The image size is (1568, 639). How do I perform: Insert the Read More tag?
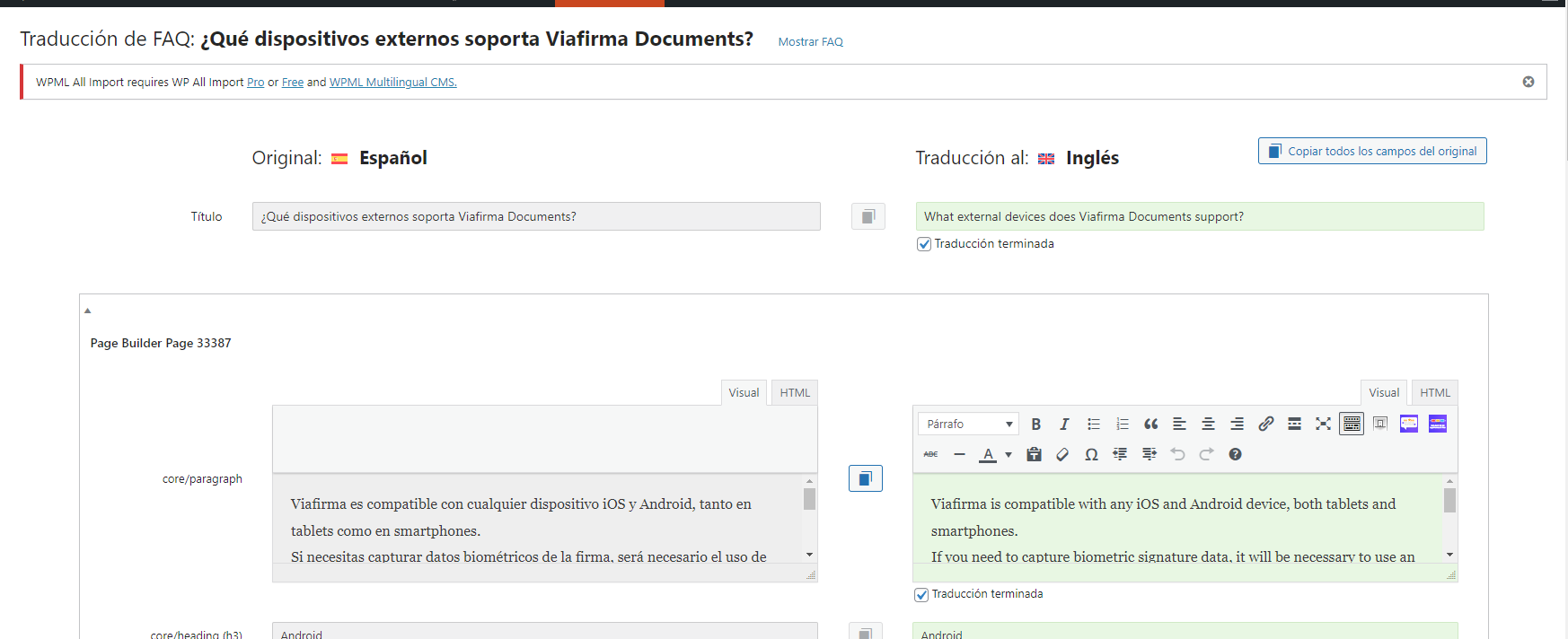(x=1294, y=425)
